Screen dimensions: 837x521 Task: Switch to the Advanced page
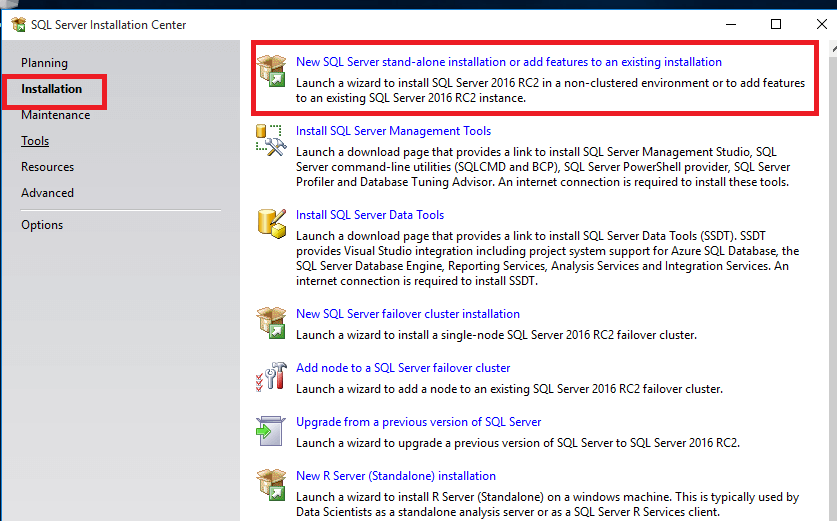[47, 193]
